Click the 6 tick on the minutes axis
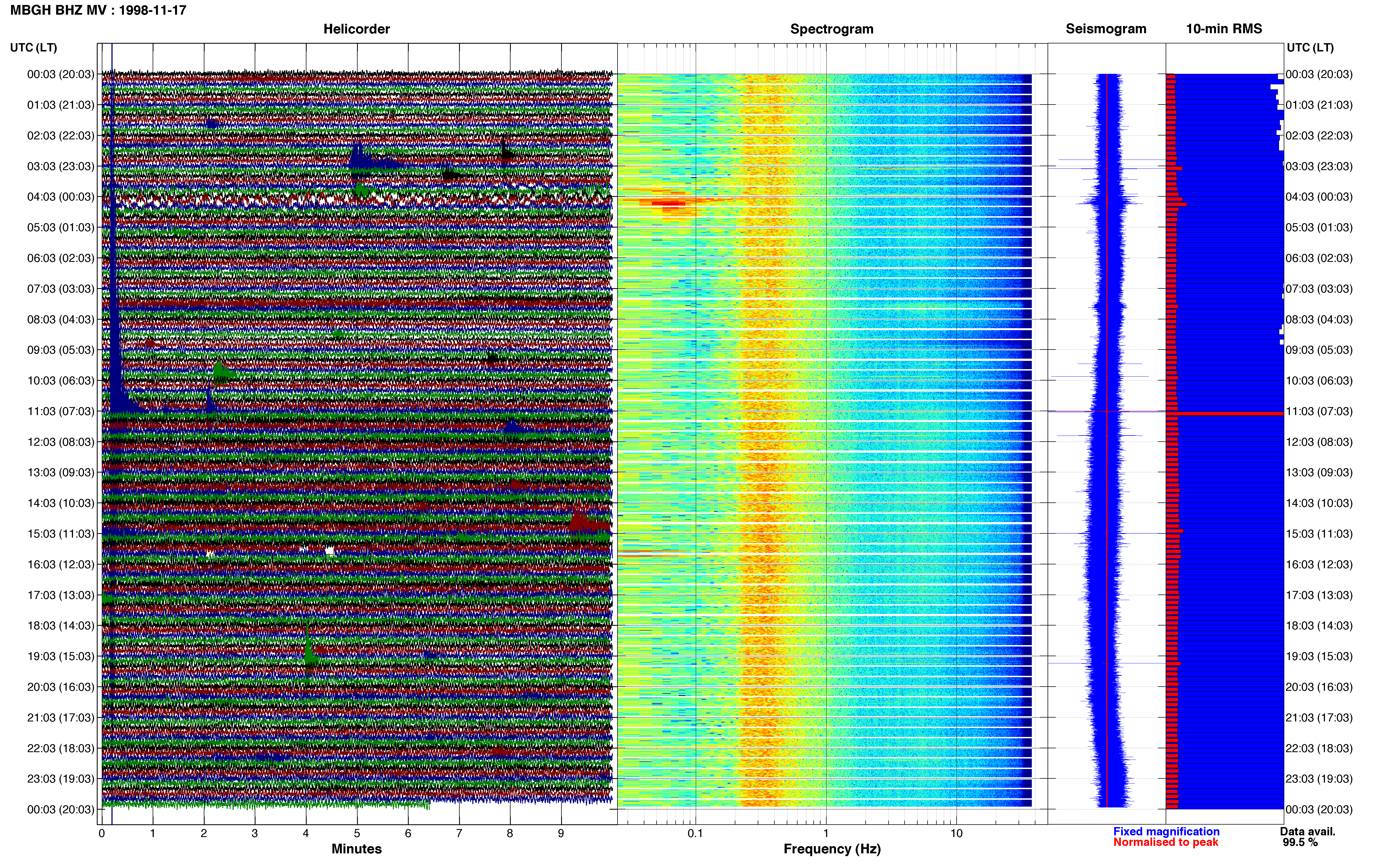The height and width of the screenshot is (868, 1388). 408,833
